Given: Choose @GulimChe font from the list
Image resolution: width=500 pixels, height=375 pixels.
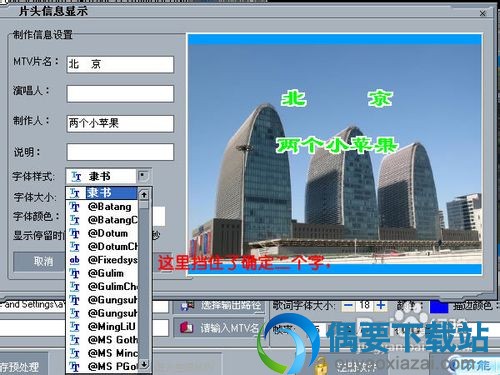Looking at the screenshot, I should coord(101,287).
